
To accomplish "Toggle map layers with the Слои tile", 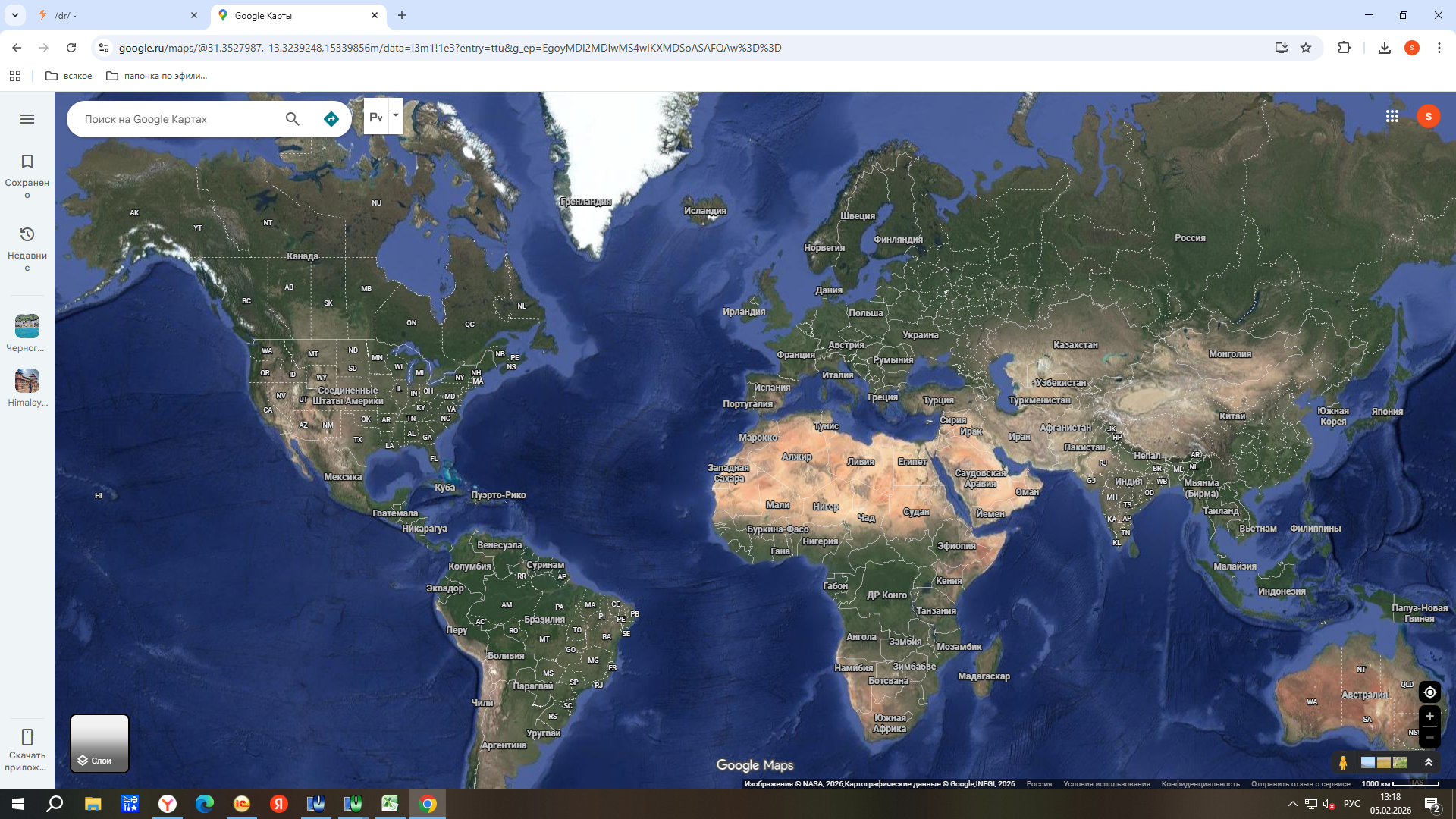I will 99,743.
